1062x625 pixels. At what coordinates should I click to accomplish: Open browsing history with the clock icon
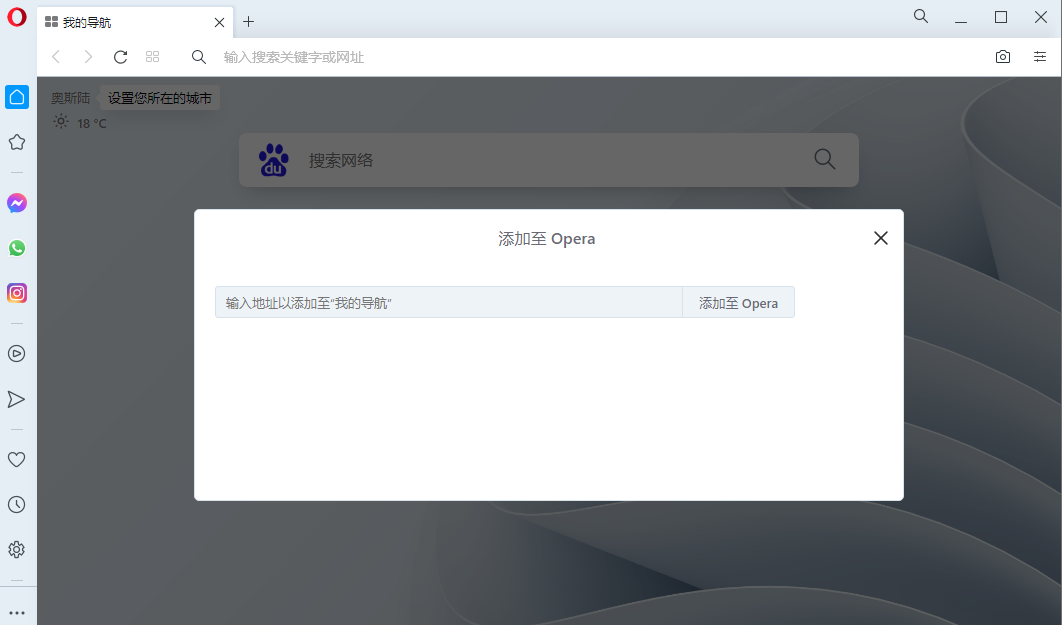(x=16, y=504)
